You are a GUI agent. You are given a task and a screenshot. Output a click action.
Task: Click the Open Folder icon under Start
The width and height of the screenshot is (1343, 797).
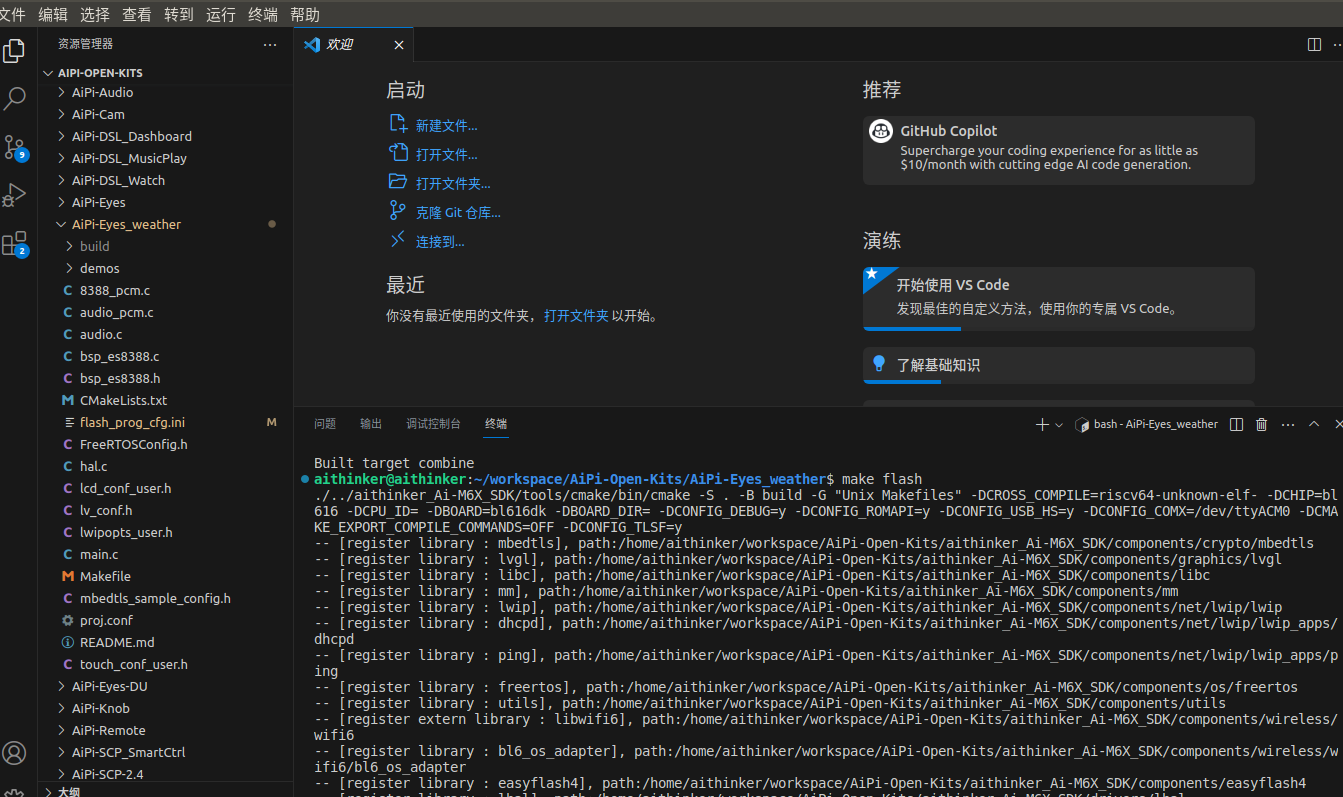(398, 182)
